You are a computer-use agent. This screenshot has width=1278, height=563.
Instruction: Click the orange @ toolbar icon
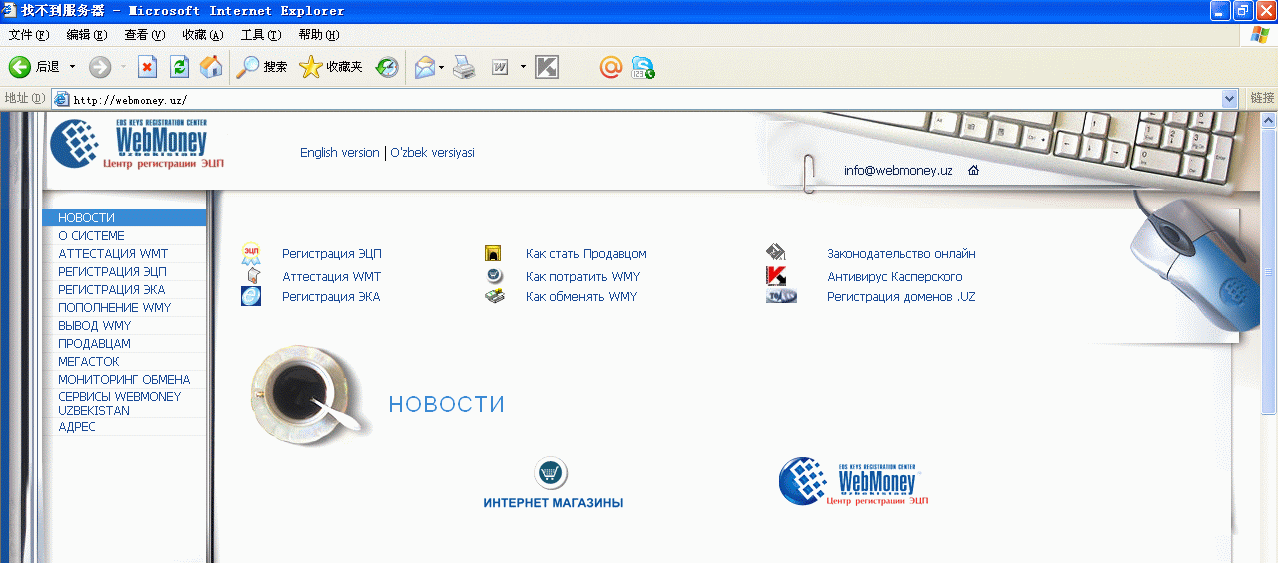(611, 67)
